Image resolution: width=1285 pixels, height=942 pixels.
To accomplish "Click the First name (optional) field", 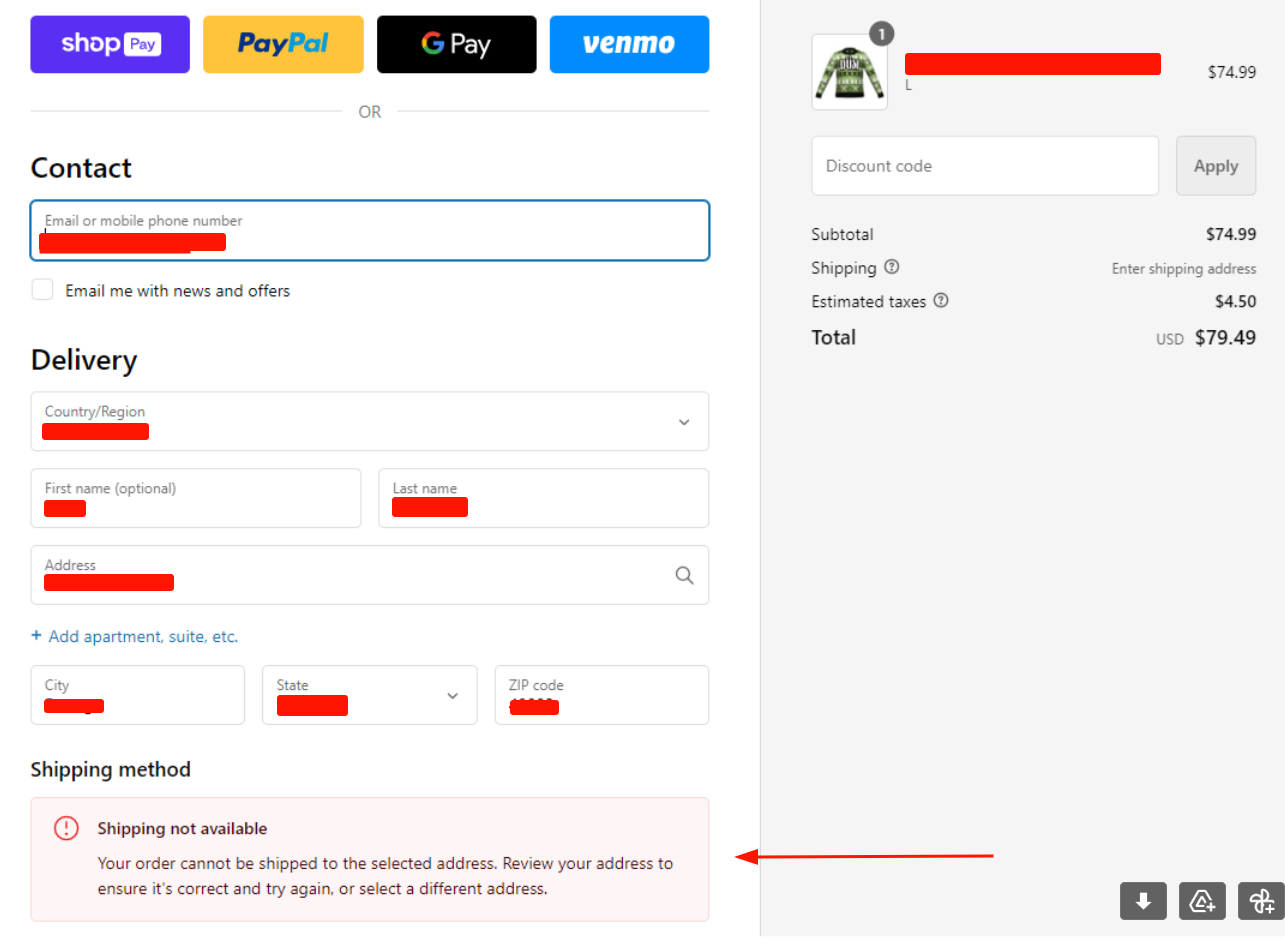I will click(196, 498).
